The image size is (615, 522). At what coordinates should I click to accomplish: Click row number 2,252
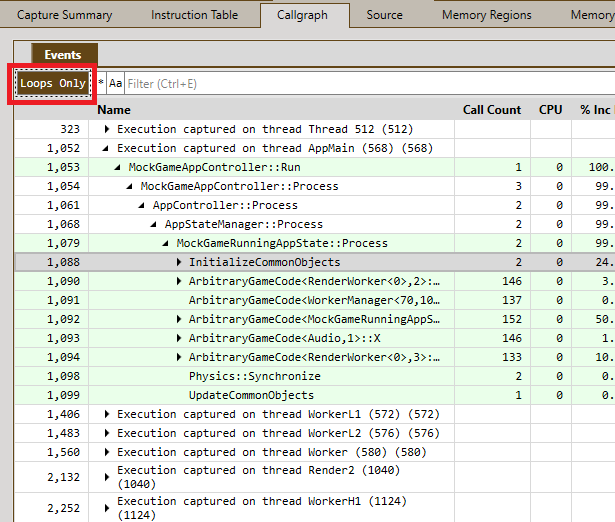point(64,508)
